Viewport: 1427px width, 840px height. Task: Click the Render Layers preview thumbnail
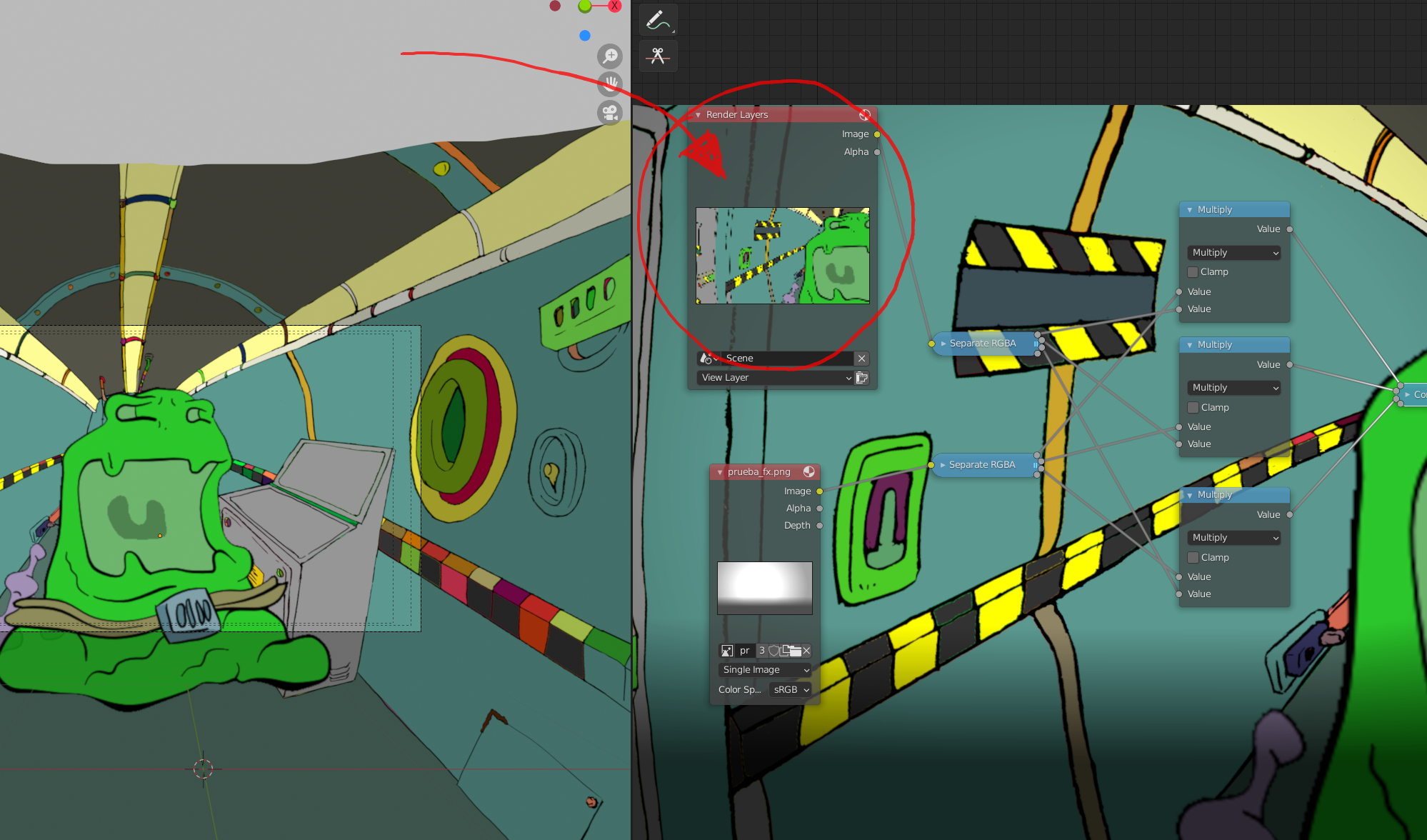(x=783, y=256)
